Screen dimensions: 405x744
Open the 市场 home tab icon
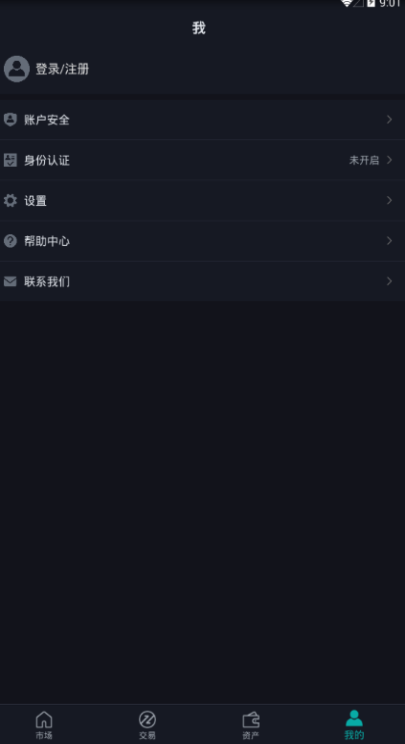point(44,719)
